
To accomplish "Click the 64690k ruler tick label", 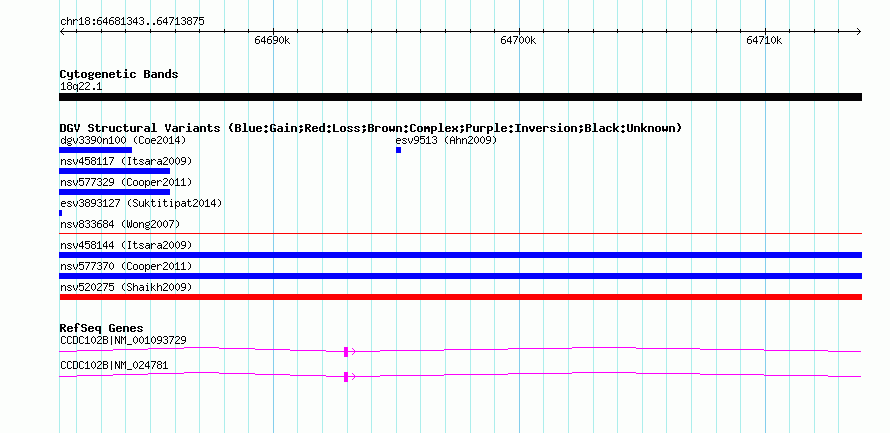I will tap(272, 40).
